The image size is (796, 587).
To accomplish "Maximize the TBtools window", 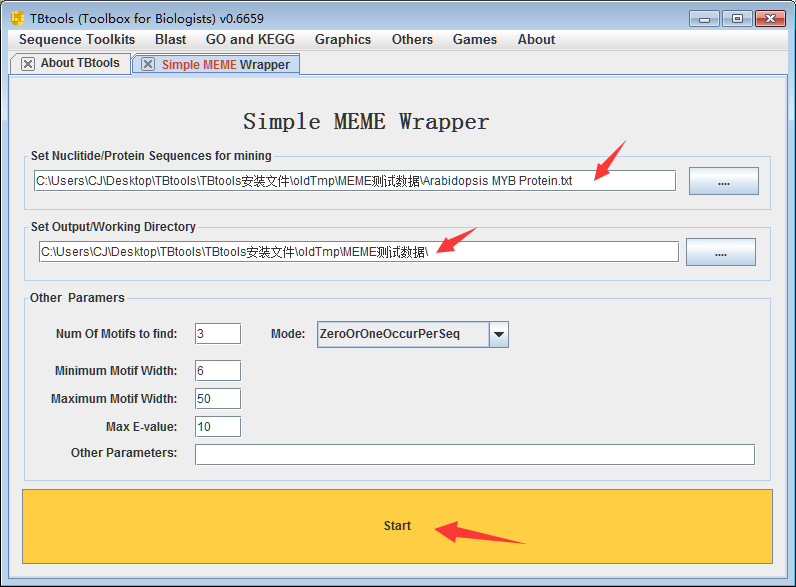I will tap(737, 19).
